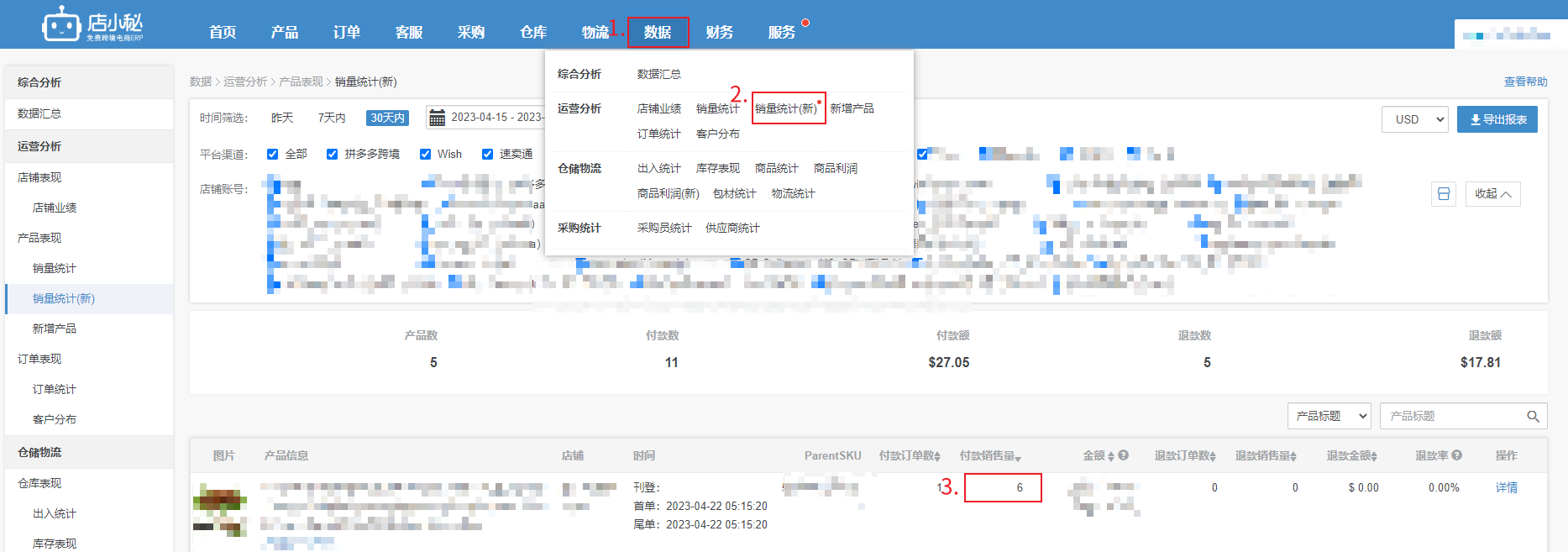1568x552 pixels.
Task: Click the magnifier search icon
Action: (x=1533, y=416)
